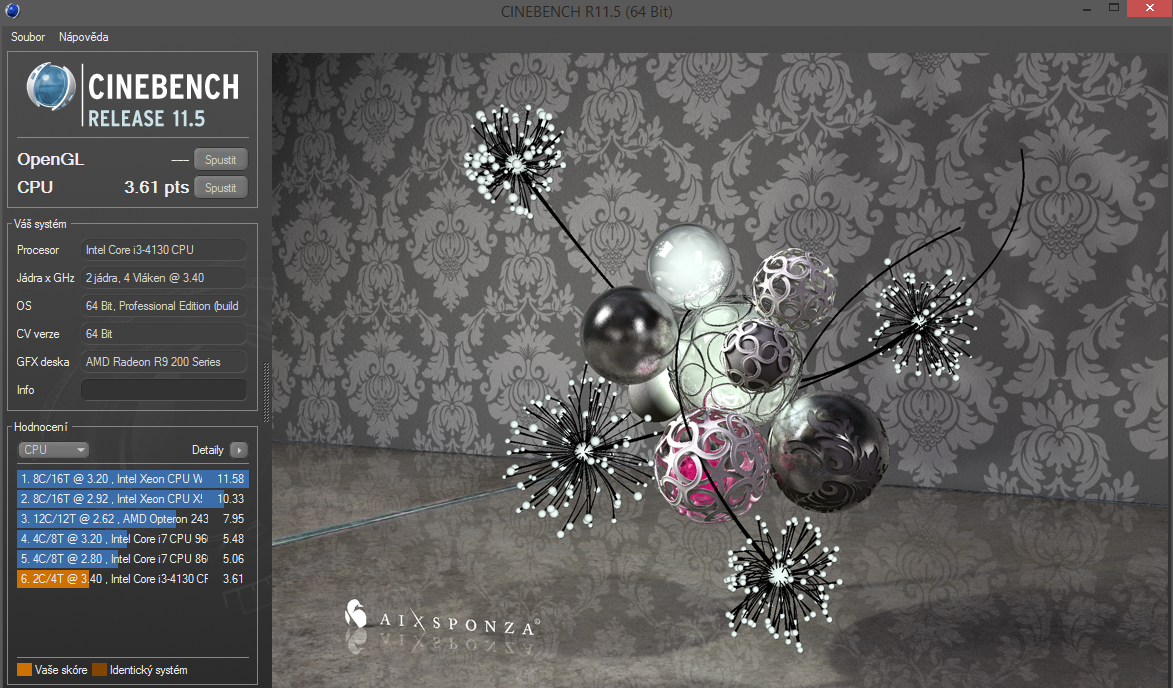
Task: Click the AIXSPONZA logo in render
Action: click(x=442, y=618)
